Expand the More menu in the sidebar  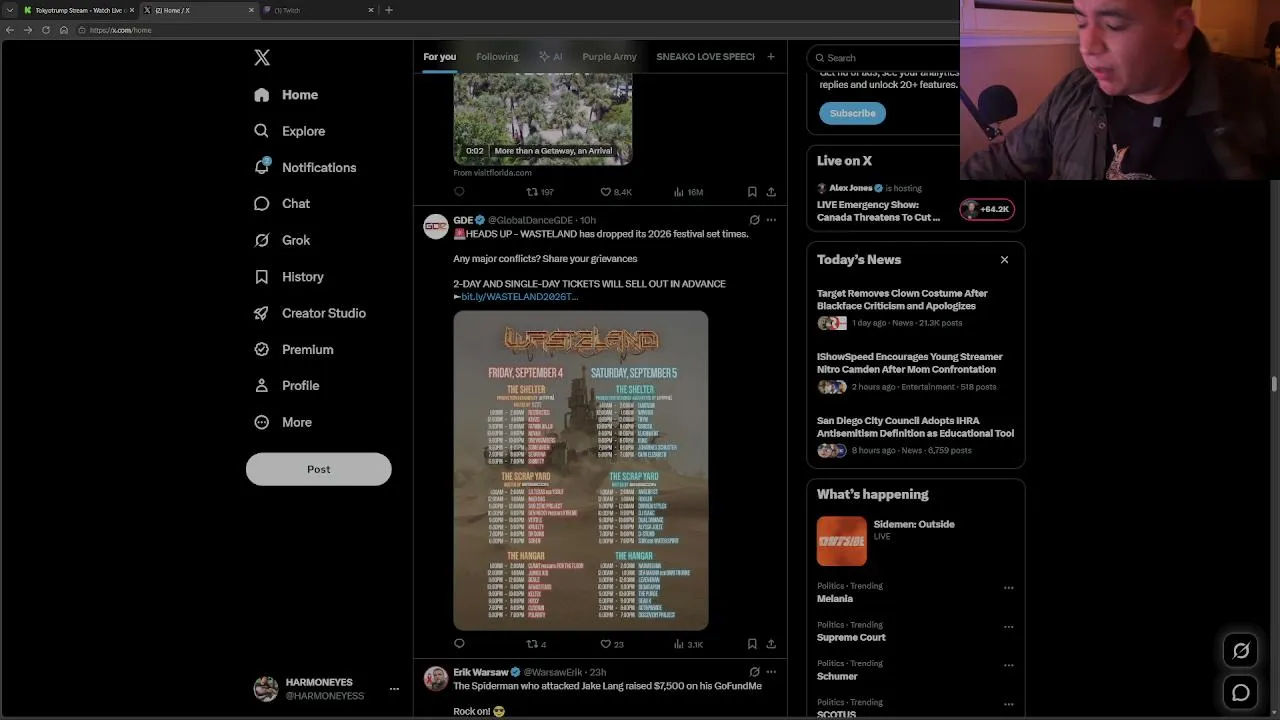tap(283, 422)
